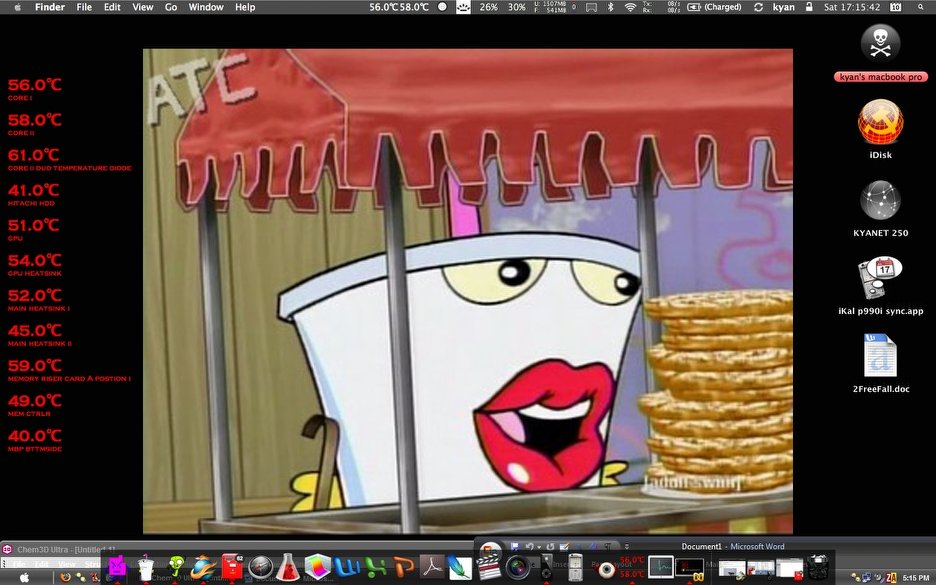Click the GPU heatsink temperature 54.0°C reading
This screenshot has width=936, height=585.
(x=35, y=261)
